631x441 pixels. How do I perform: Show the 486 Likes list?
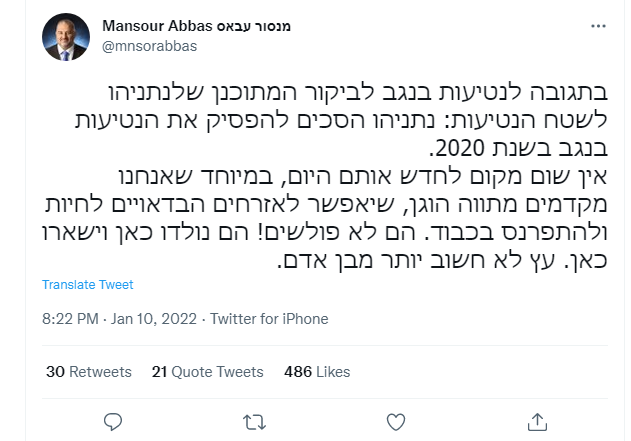pyautogui.click(x=317, y=371)
